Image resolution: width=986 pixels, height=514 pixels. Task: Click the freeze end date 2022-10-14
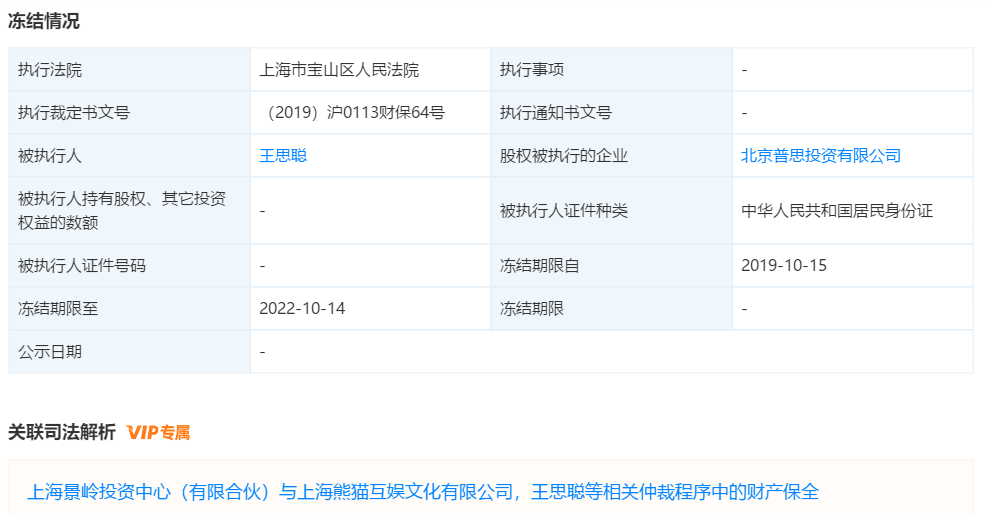[x=302, y=309]
